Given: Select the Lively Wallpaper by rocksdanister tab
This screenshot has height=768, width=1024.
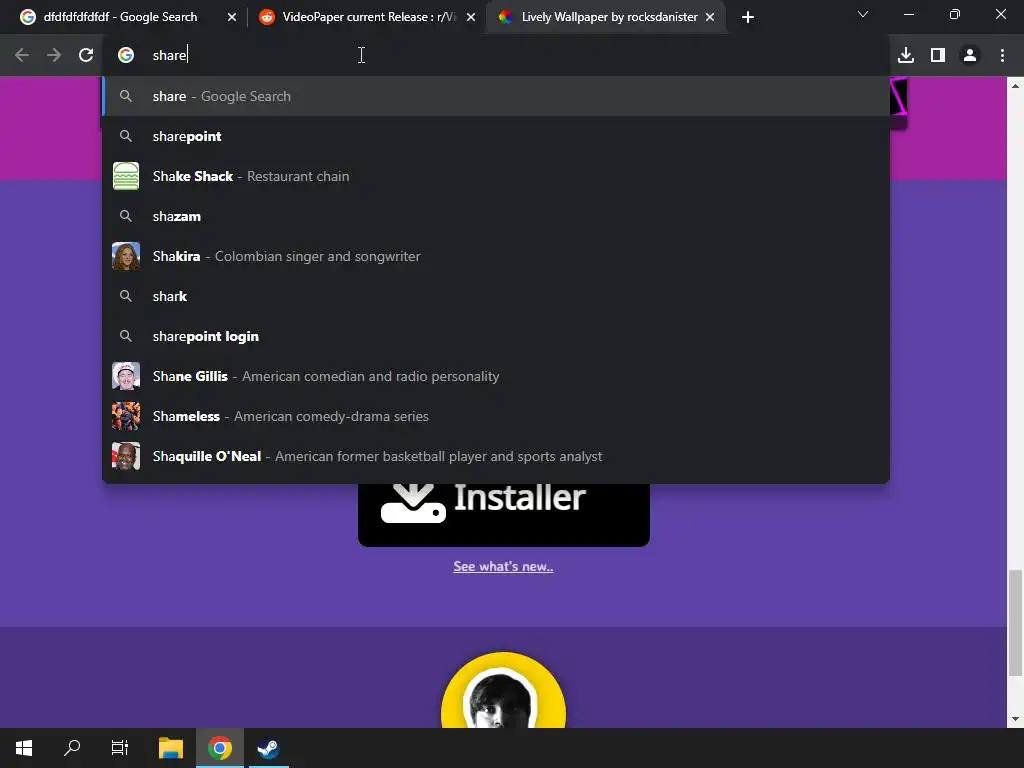Looking at the screenshot, I should tap(609, 17).
